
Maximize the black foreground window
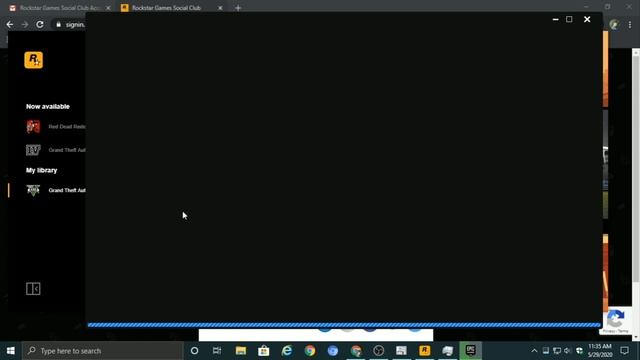click(x=569, y=19)
